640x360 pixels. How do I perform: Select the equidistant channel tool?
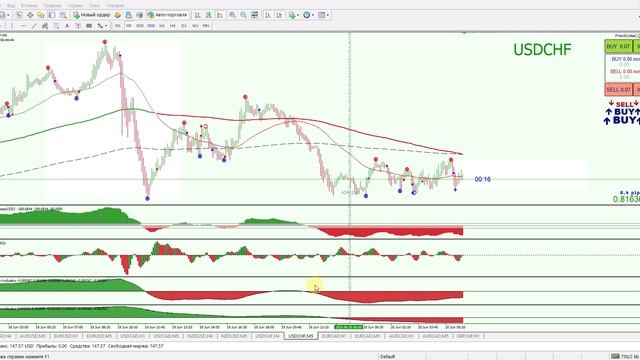(45, 26)
